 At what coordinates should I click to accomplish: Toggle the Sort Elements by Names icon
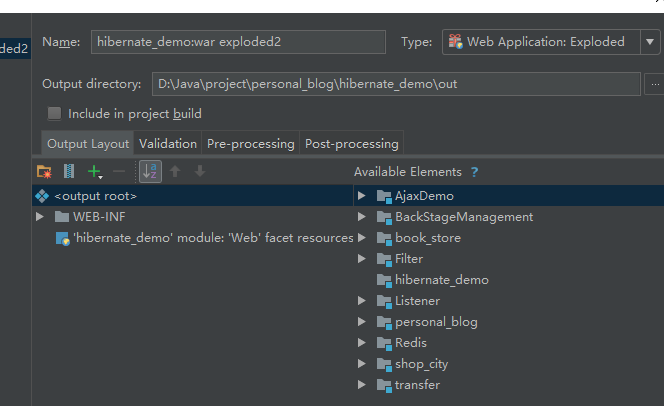pyautogui.click(x=150, y=172)
